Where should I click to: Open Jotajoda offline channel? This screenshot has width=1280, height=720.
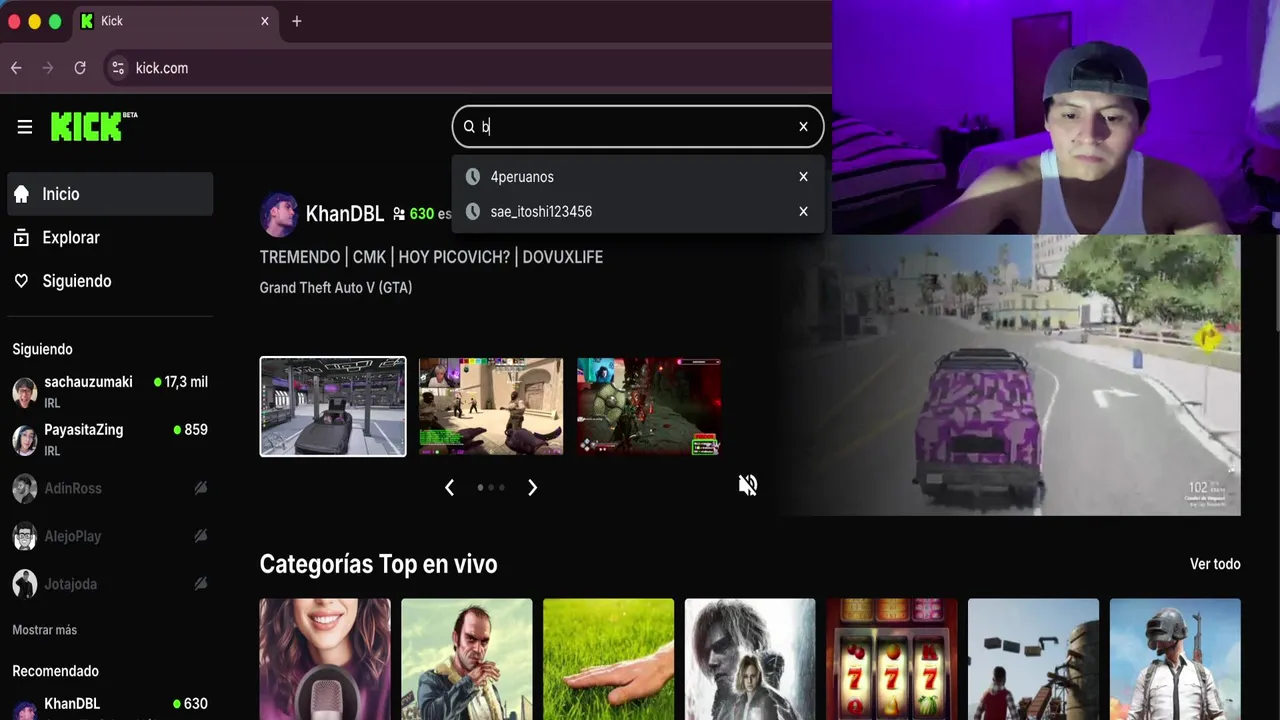pos(110,584)
